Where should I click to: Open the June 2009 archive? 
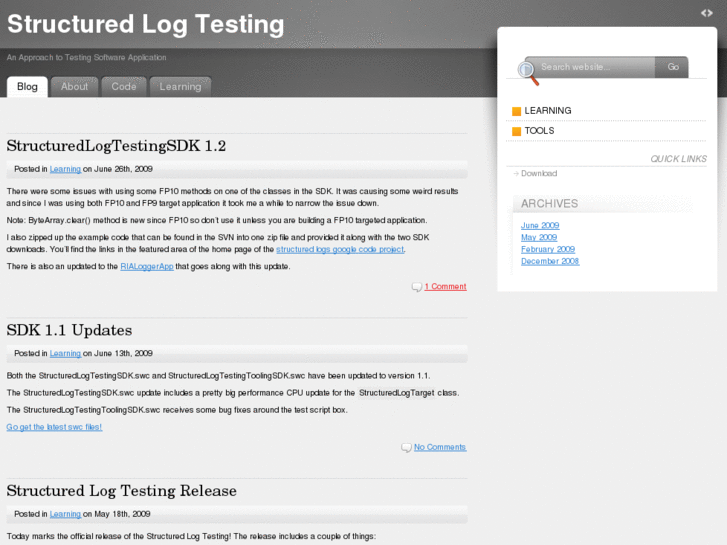coord(540,225)
